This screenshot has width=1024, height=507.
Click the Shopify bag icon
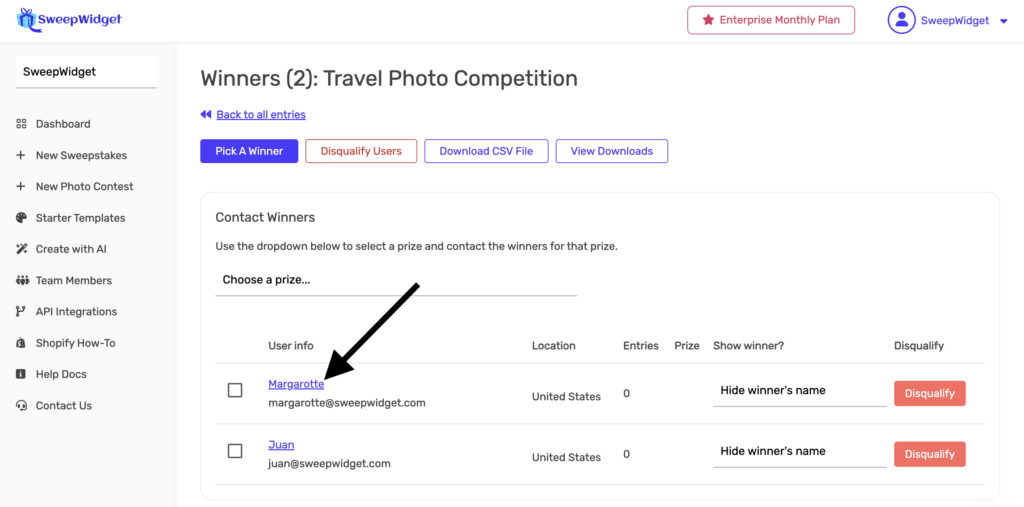21,343
